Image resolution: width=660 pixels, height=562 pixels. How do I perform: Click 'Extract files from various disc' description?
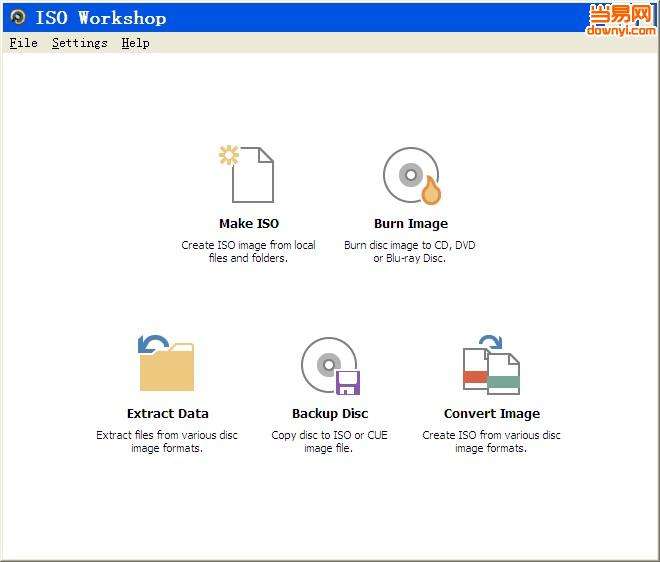(x=167, y=441)
